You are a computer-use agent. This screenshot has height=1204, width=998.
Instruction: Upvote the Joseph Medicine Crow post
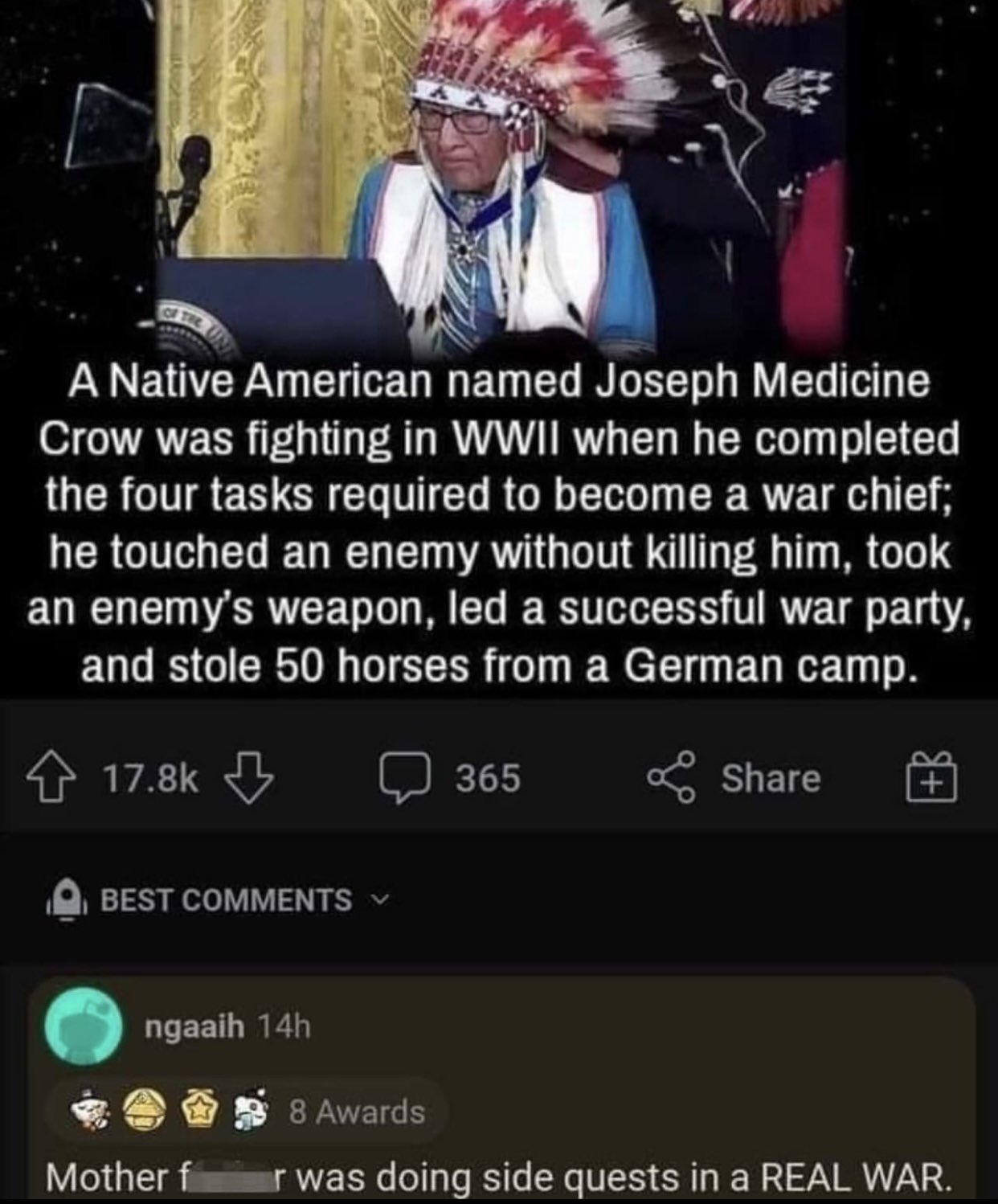[x=64, y=778]
